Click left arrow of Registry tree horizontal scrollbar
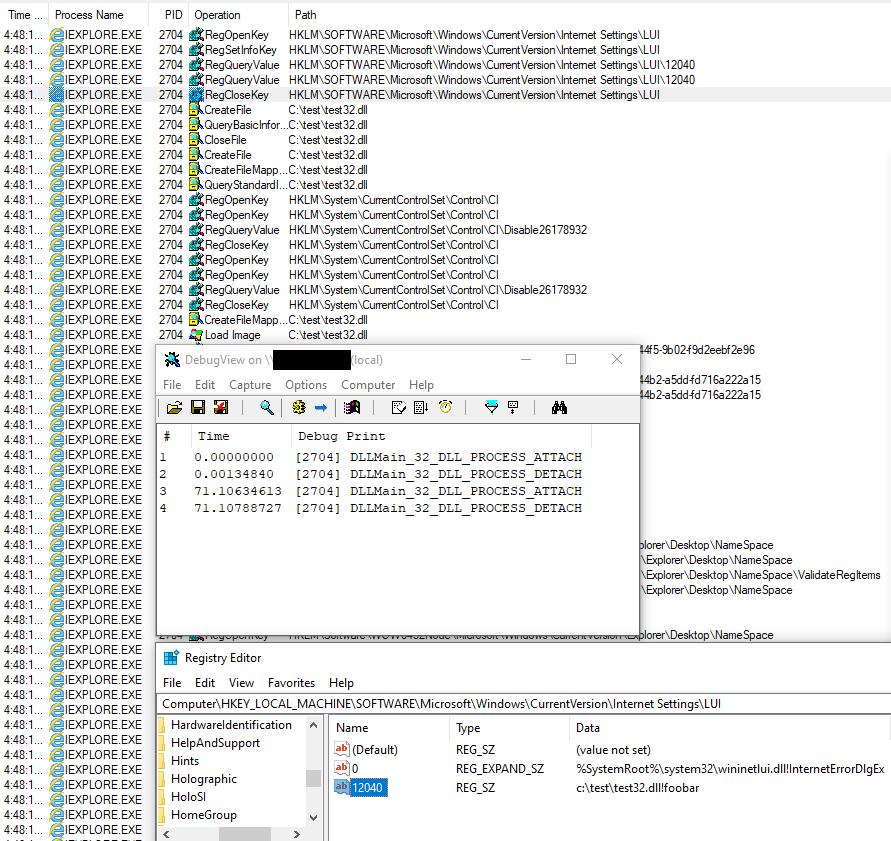The height and width of the screenshot is (841, 891). point(166,834)
